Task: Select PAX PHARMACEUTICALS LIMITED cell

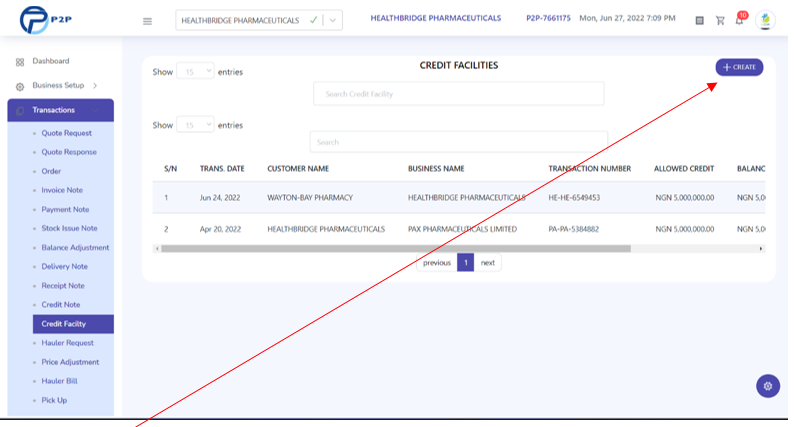Action: tap(462, 229)
